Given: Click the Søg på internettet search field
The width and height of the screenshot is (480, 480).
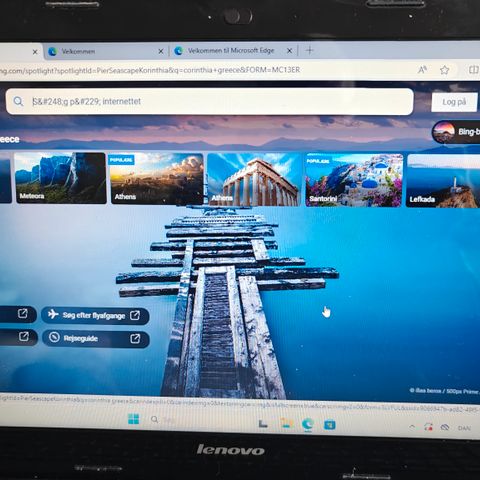Looking at the screenshot, I should (210, 102).
